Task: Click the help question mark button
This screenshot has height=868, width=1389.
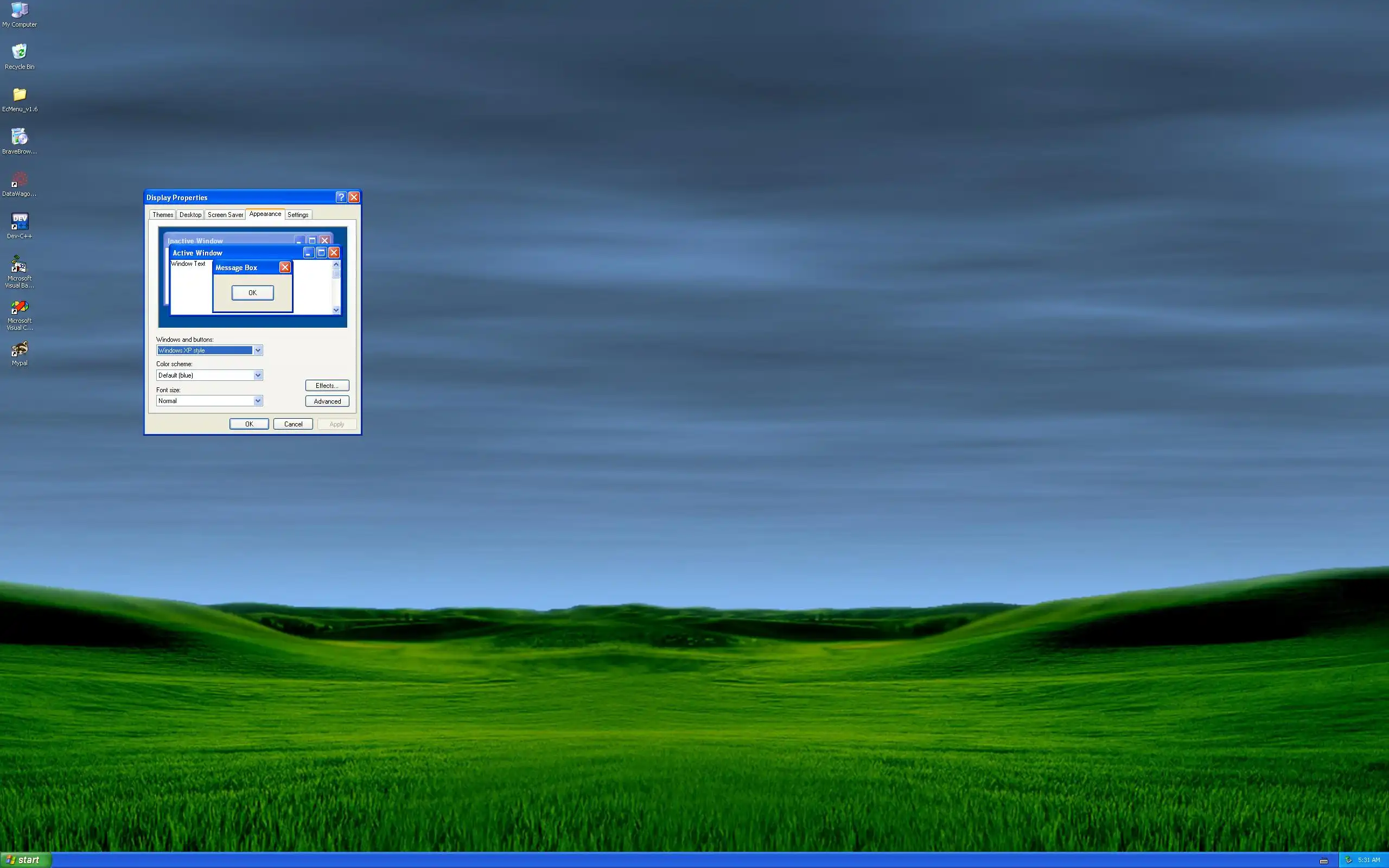Action: click(x=341, y=197)
